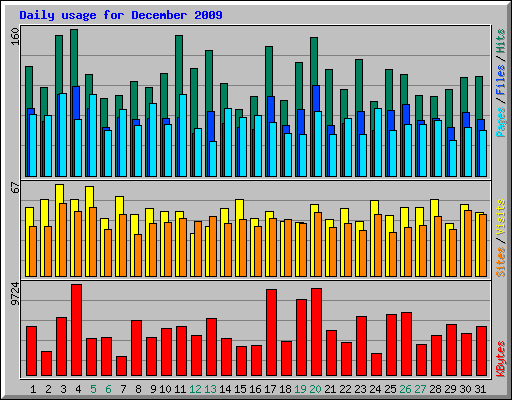Click the cyan pages bar for day 13
Screen dimensions: 512x400
[213, 159]
